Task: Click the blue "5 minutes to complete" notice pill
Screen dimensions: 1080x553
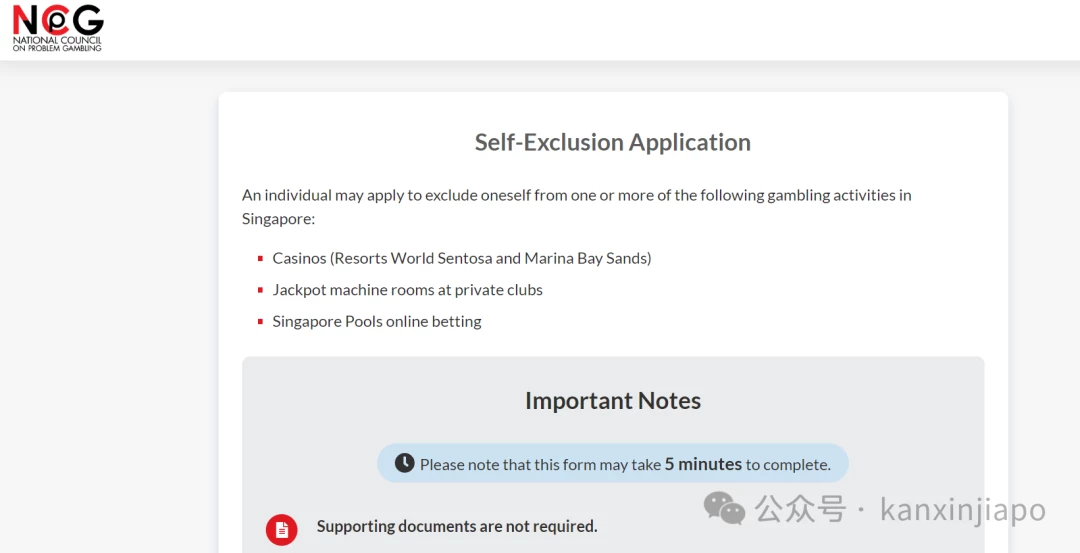Action: coord(613,463)
